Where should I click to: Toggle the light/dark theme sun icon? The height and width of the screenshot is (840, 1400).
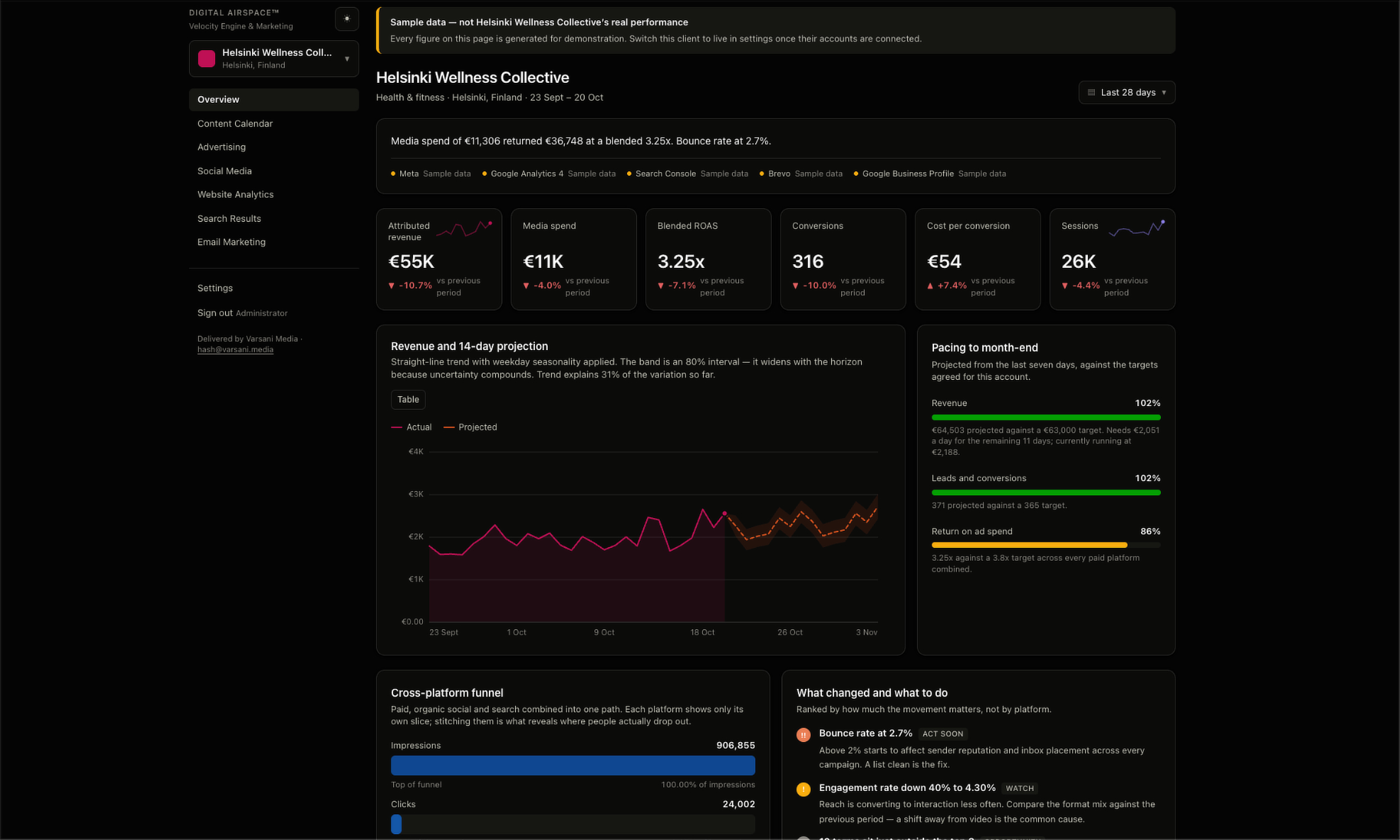click(x=346, y=19)
